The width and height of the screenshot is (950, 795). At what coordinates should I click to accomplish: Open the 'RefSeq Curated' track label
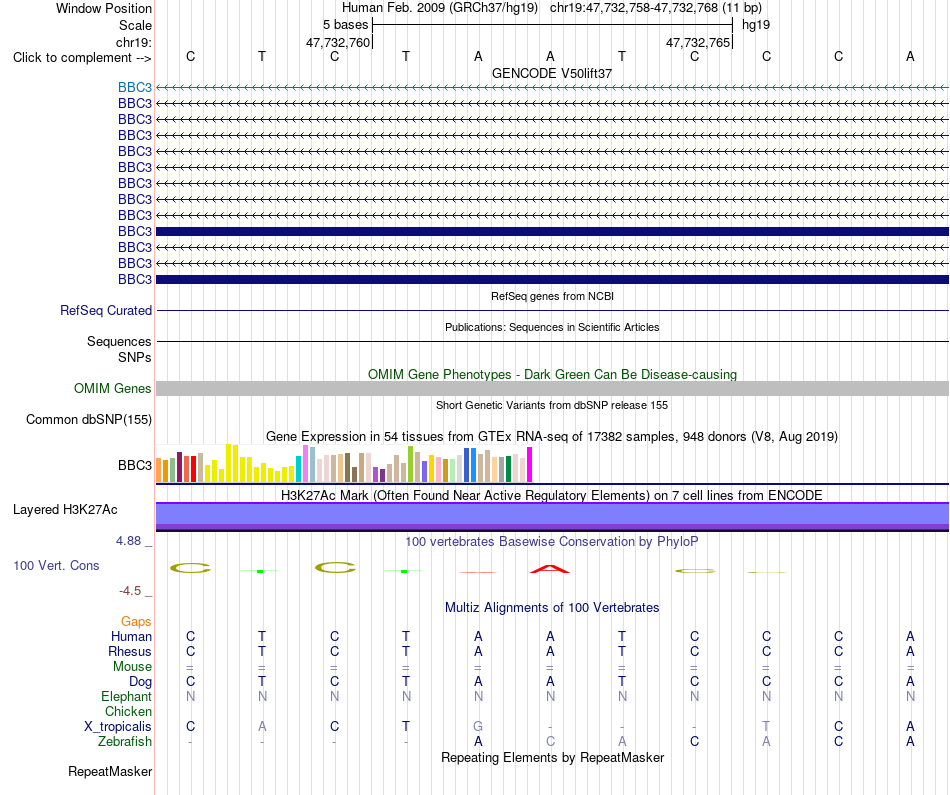point(105,310)
